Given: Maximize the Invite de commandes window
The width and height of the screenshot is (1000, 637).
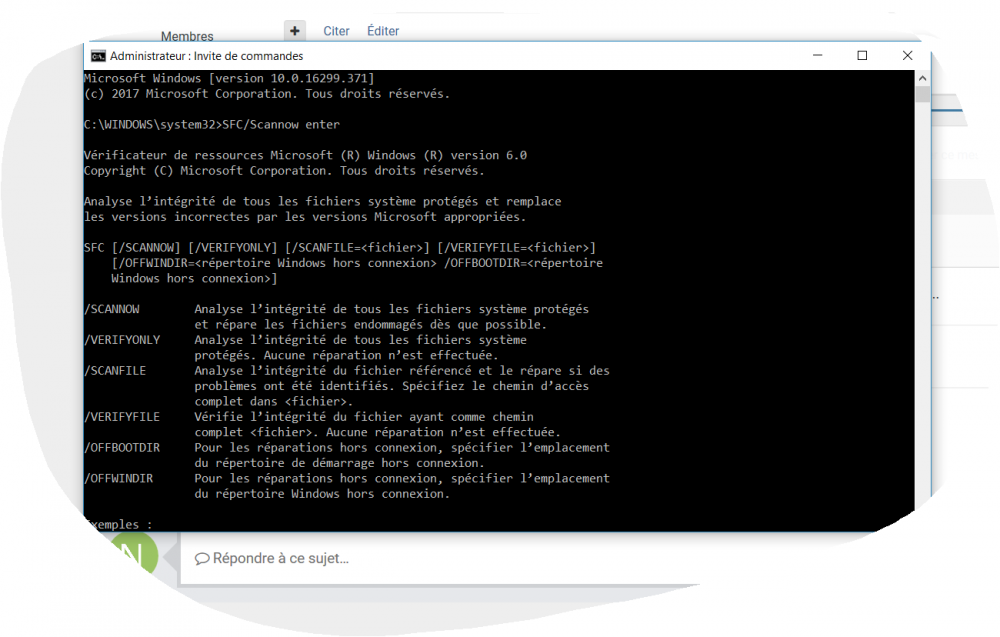Looking at the screenshot, I should point(862,55).
